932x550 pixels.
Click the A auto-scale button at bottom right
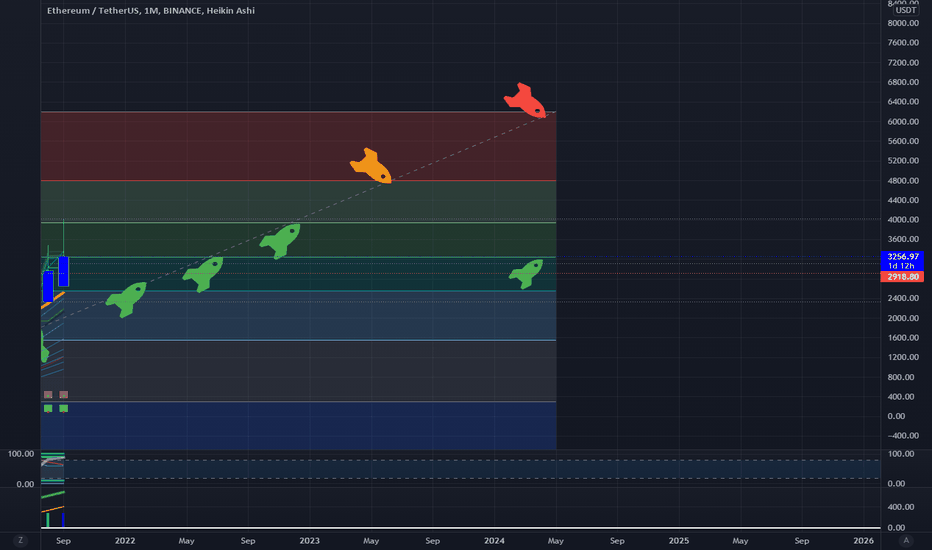pos(906,540)
